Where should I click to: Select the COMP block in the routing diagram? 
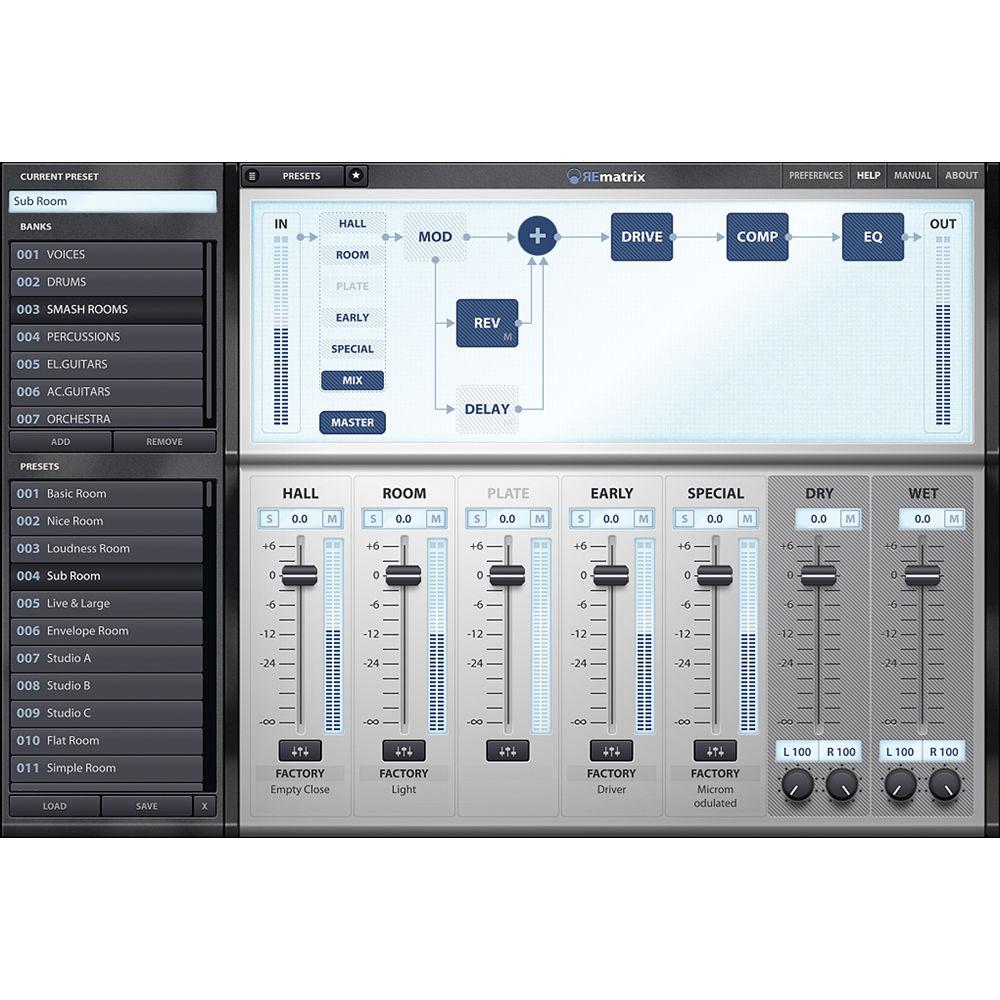tap(757, 237)
